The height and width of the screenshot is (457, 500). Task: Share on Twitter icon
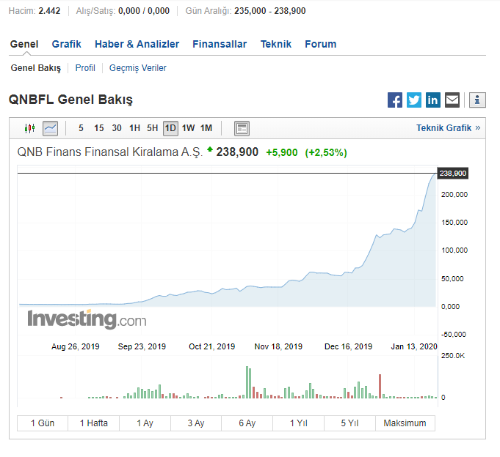tap(414, 100)
